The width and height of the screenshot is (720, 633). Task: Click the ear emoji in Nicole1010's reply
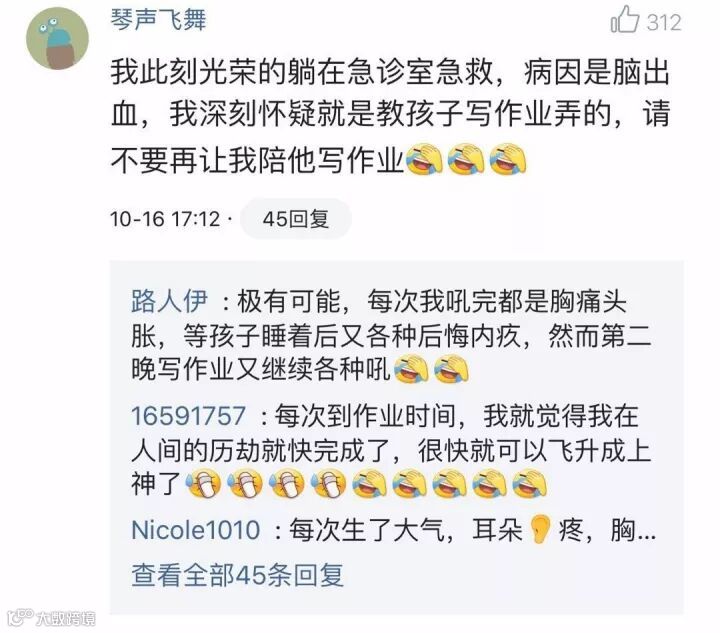coord(540,530)
